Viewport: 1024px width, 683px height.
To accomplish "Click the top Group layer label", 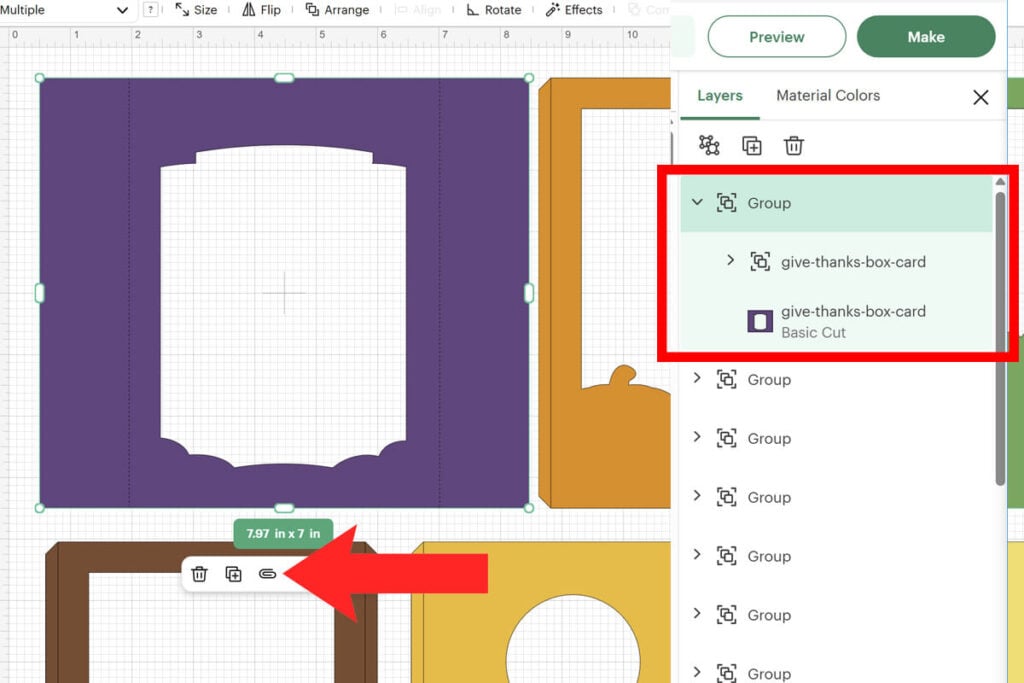I will (x=769, y=203).
